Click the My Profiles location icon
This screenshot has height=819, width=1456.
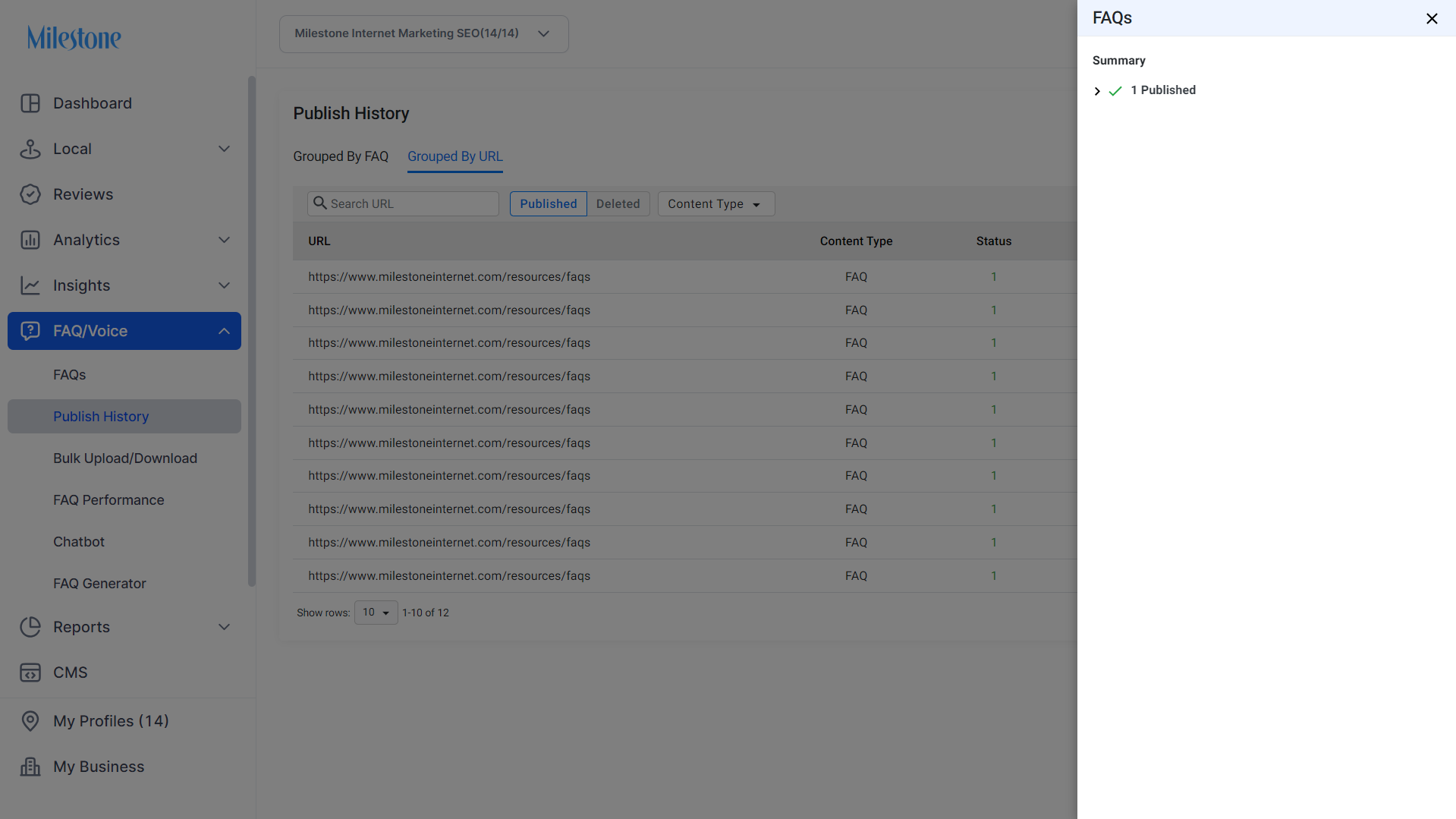click(x=30, y=721)
